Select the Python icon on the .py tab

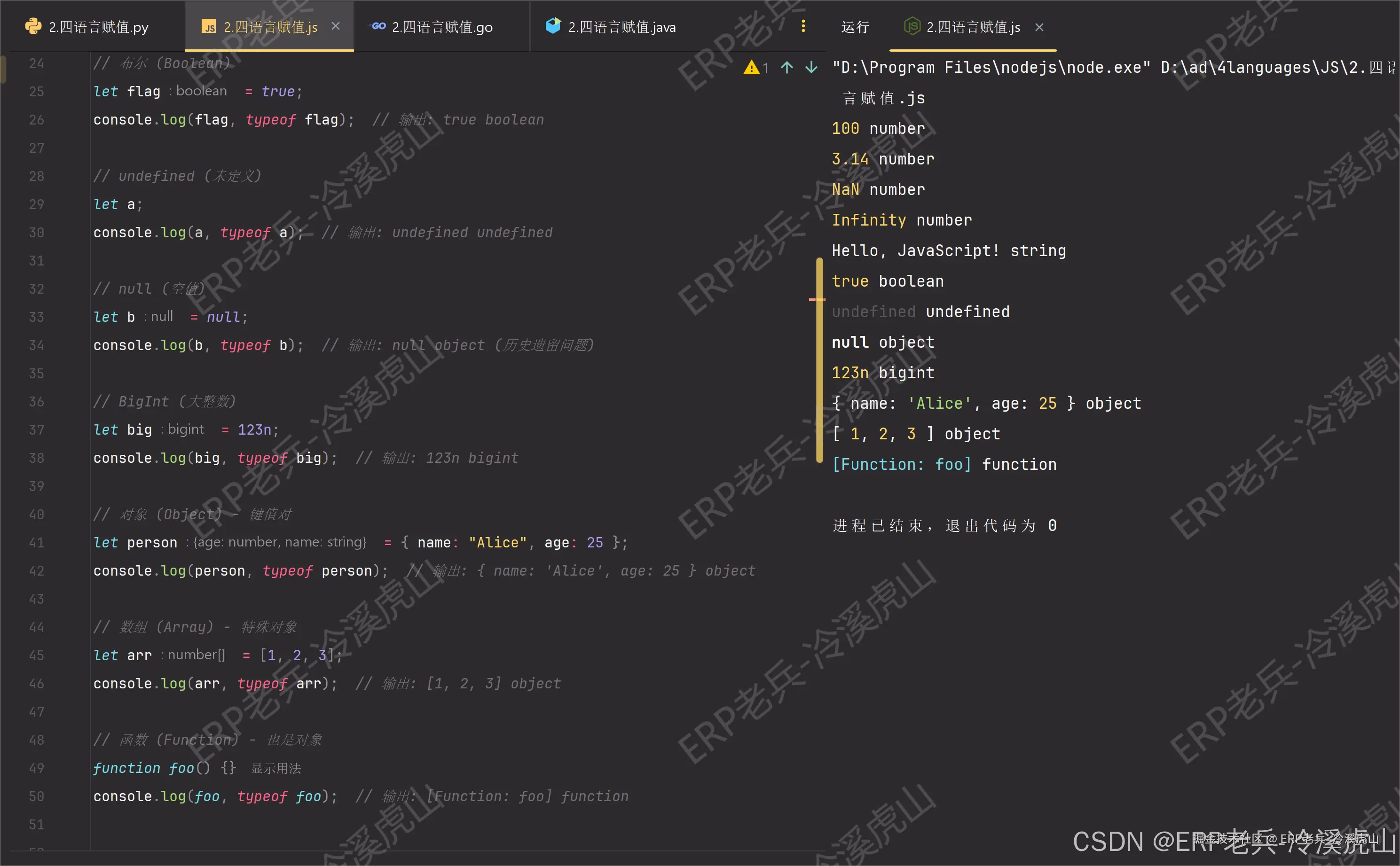point(34,26)
